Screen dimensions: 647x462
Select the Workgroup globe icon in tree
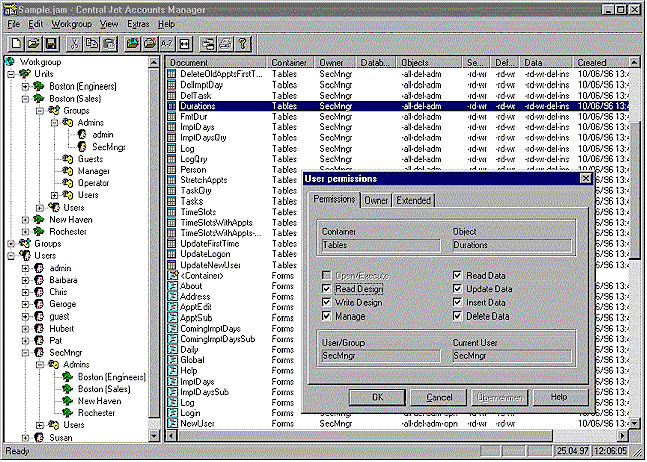[x=11, y=62]
